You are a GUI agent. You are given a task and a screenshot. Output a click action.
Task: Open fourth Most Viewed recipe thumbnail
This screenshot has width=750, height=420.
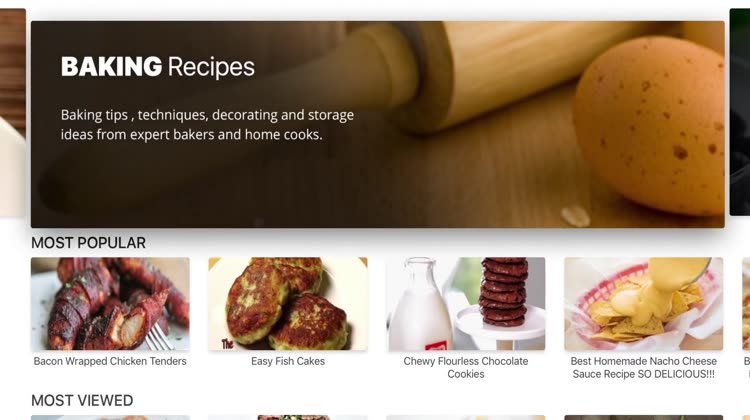point(643,418)
